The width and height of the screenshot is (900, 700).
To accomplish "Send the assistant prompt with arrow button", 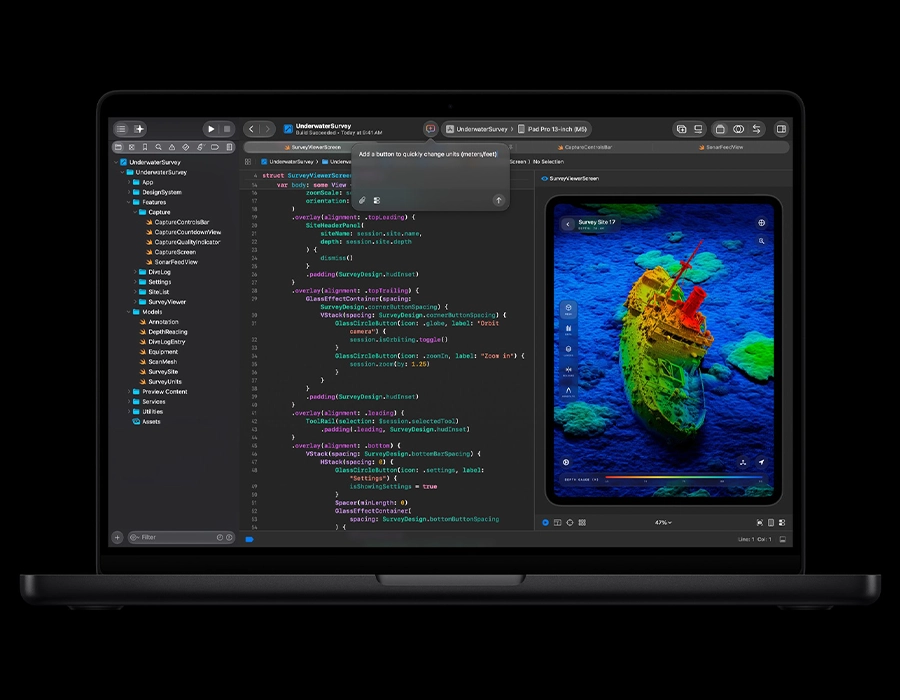I will [498, 200].
